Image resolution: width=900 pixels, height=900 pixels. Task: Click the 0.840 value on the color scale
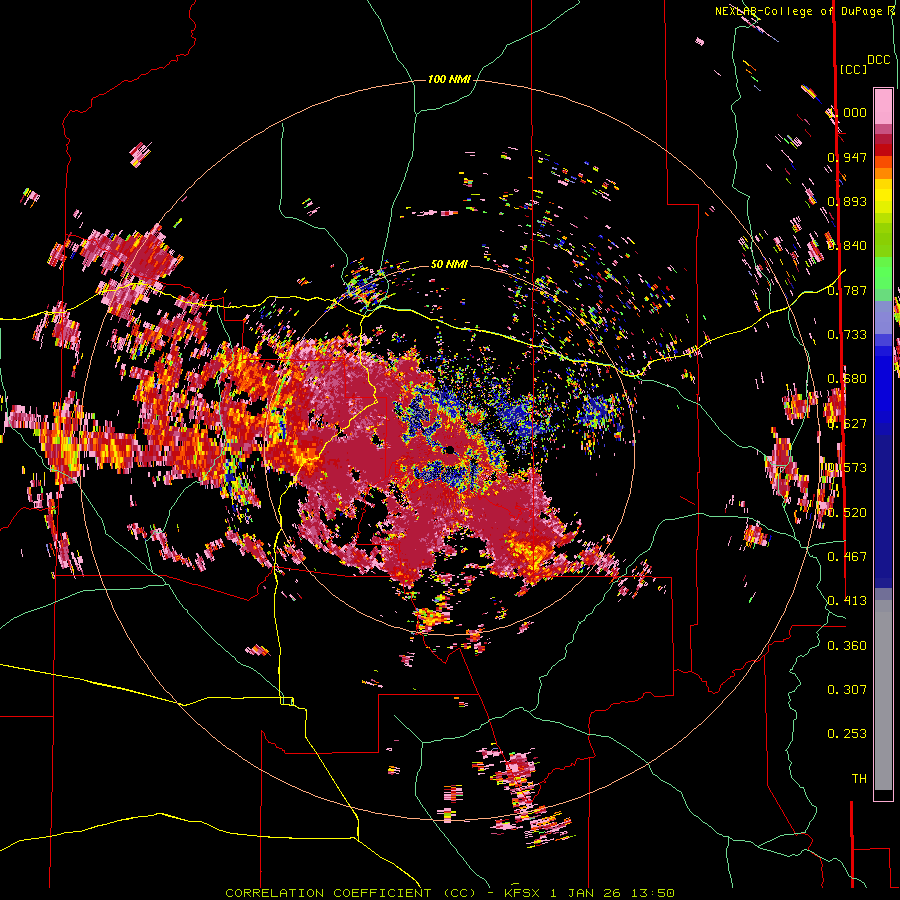pos(847,246)
